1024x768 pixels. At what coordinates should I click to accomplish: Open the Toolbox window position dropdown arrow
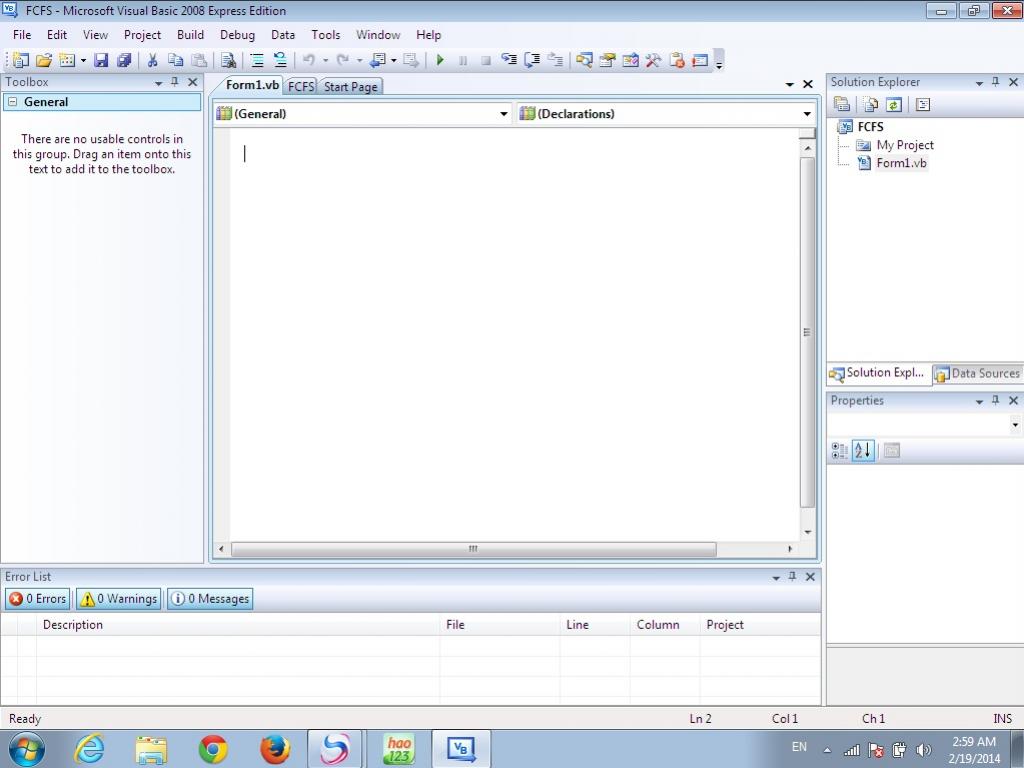pyautogui.click(x=158, y=83)
